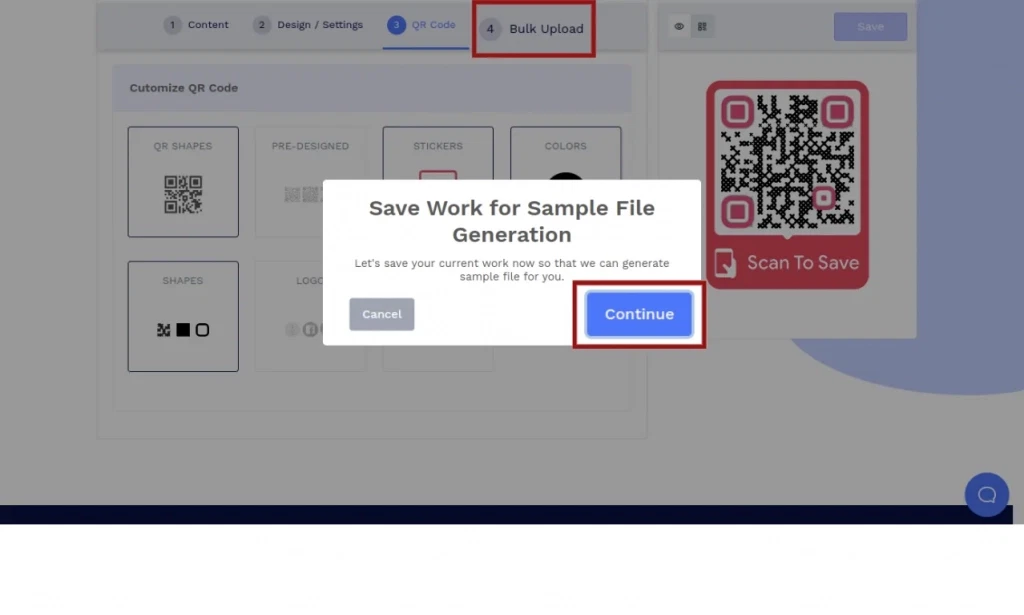Go to the Design / Settings tab
Viewport: 1024px width, 615px height.
(308, 25)
